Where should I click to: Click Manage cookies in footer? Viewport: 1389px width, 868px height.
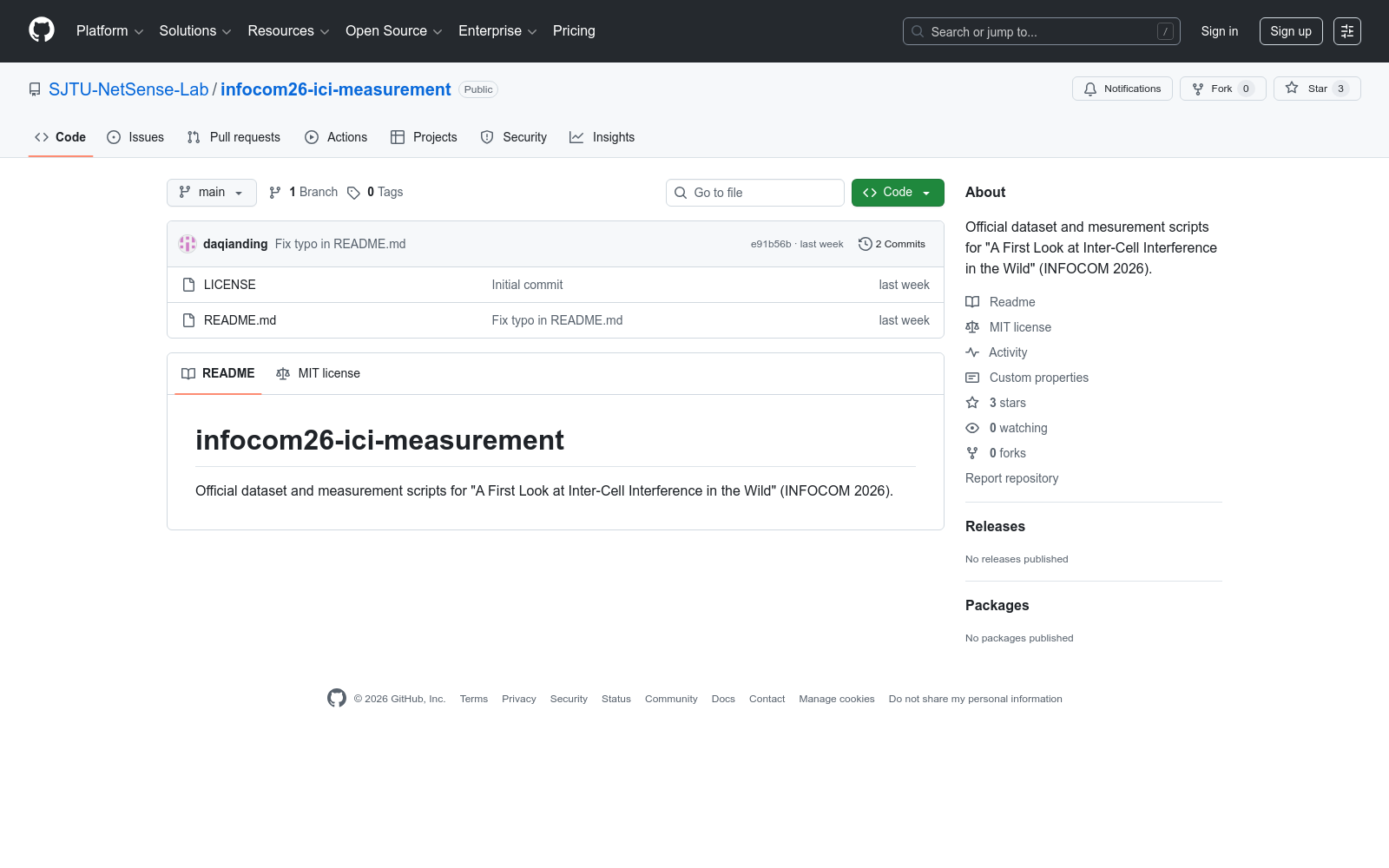click(837, 699)
